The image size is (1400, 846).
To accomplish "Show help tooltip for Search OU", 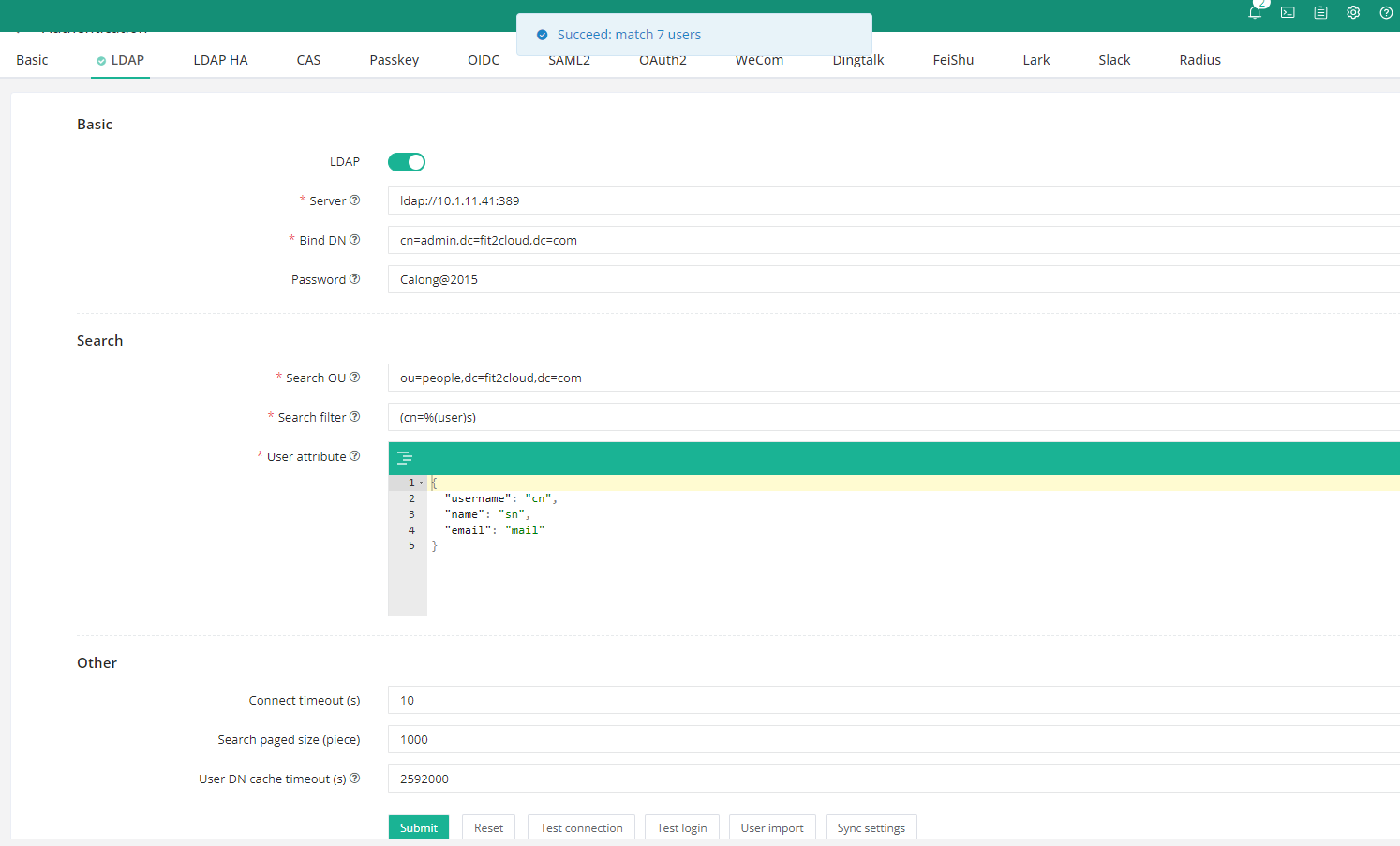I will point(354,377).
